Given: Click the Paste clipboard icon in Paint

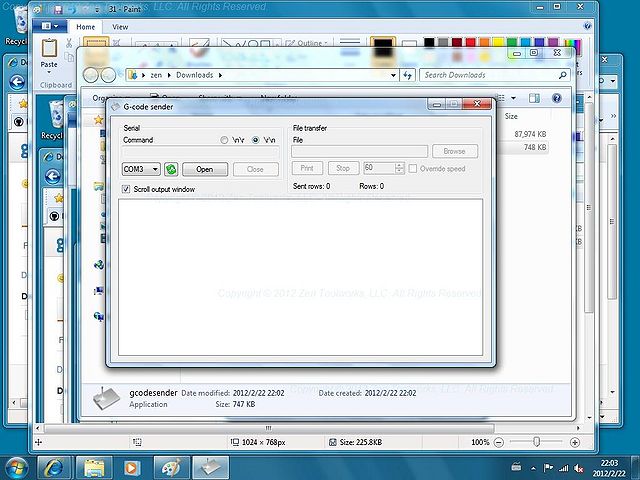Looking at the screenshot, I should 49,48.
